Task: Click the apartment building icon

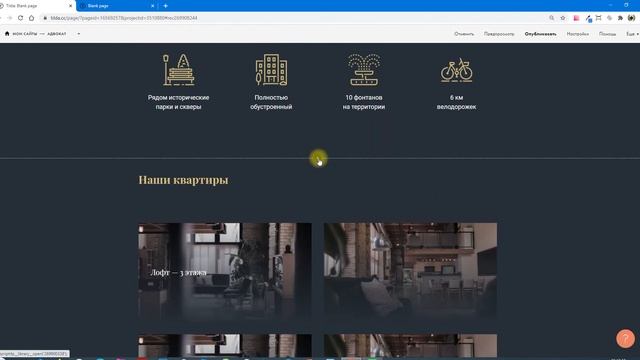Action: (x=271, y=70)
